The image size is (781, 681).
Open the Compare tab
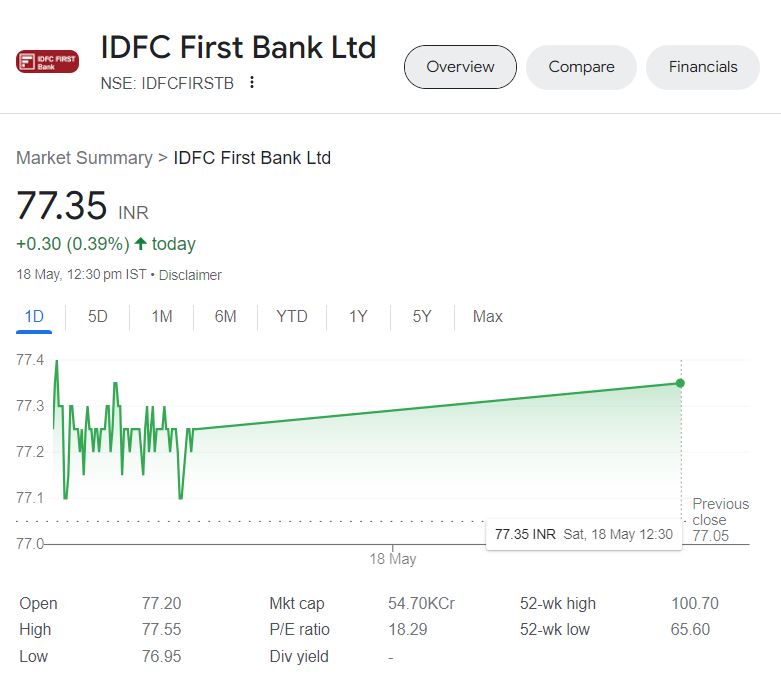(x=581, y=67)
